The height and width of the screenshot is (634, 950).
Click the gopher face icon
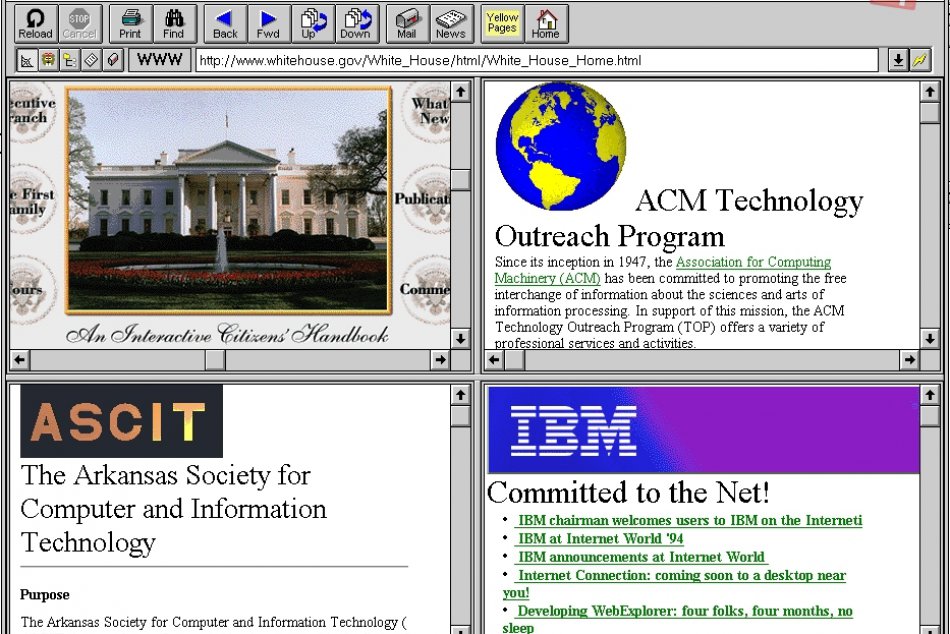point(48,60)
